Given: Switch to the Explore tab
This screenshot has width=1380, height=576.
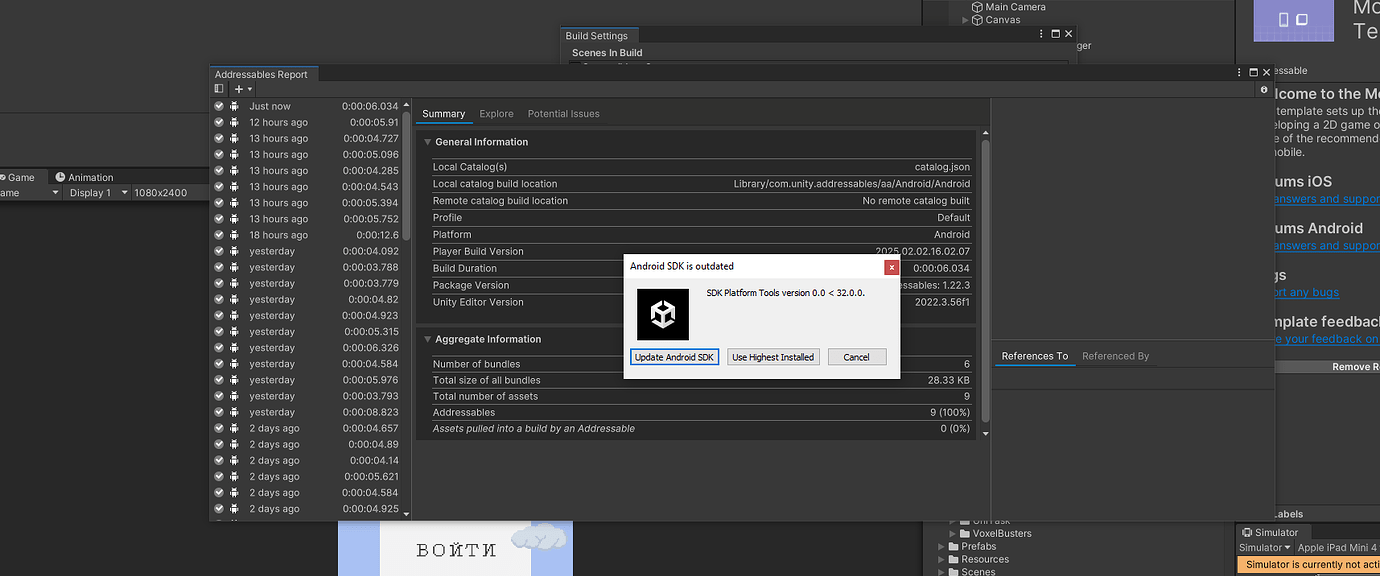Looking at the screenshot, I should tap(496, 113).
